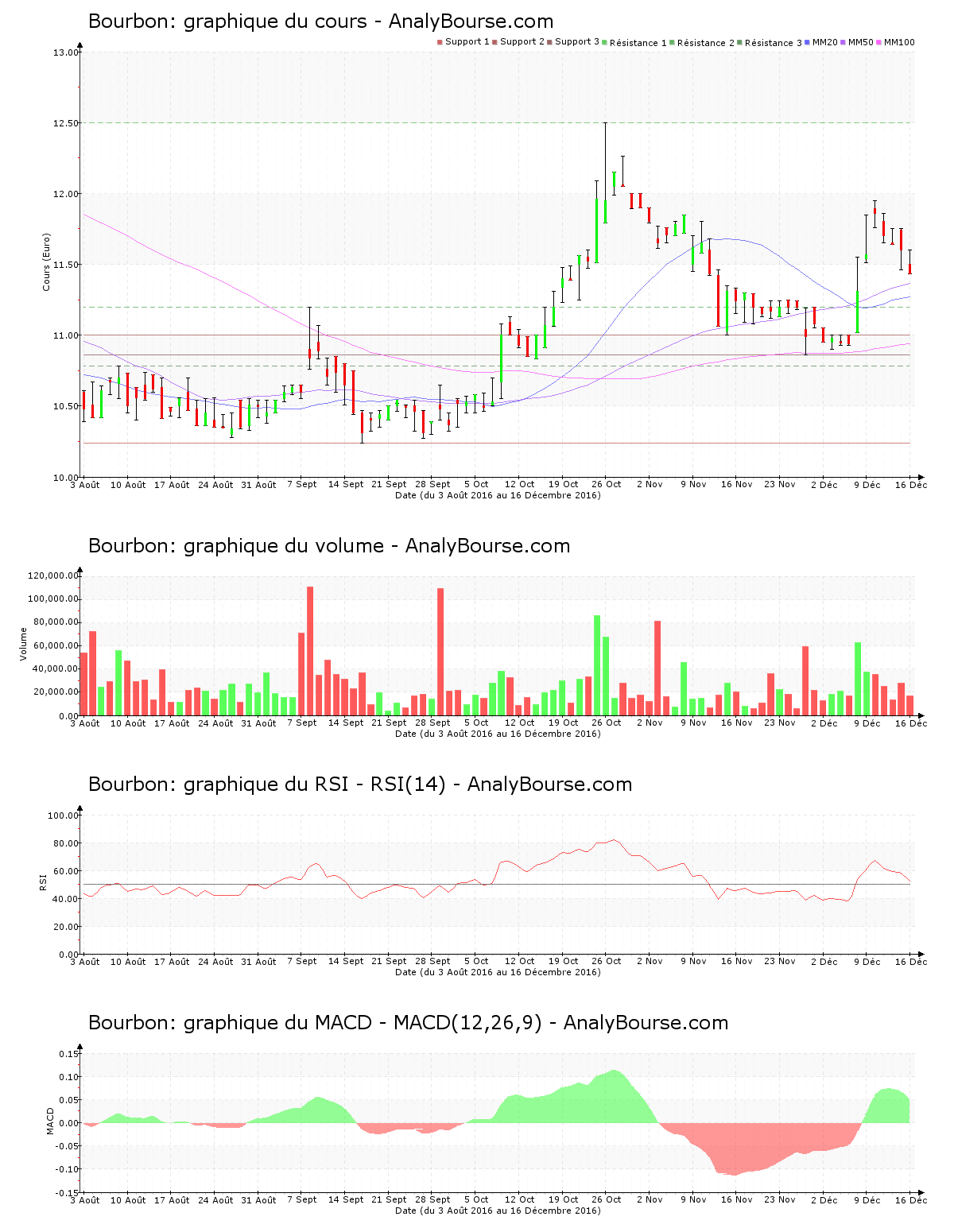Screen dimensions: 954x1232
Task: Click the 10.50 value on price axis
Action: click(x=66, y=406)
